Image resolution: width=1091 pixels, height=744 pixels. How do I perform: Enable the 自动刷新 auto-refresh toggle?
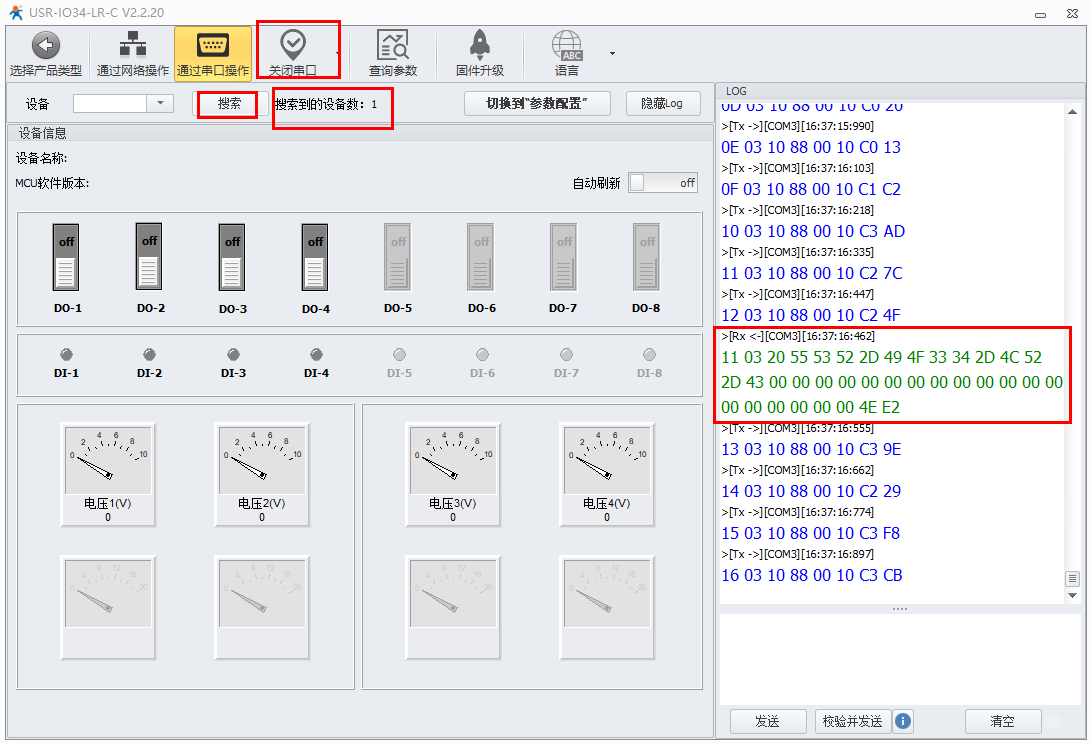pos(663,183)
